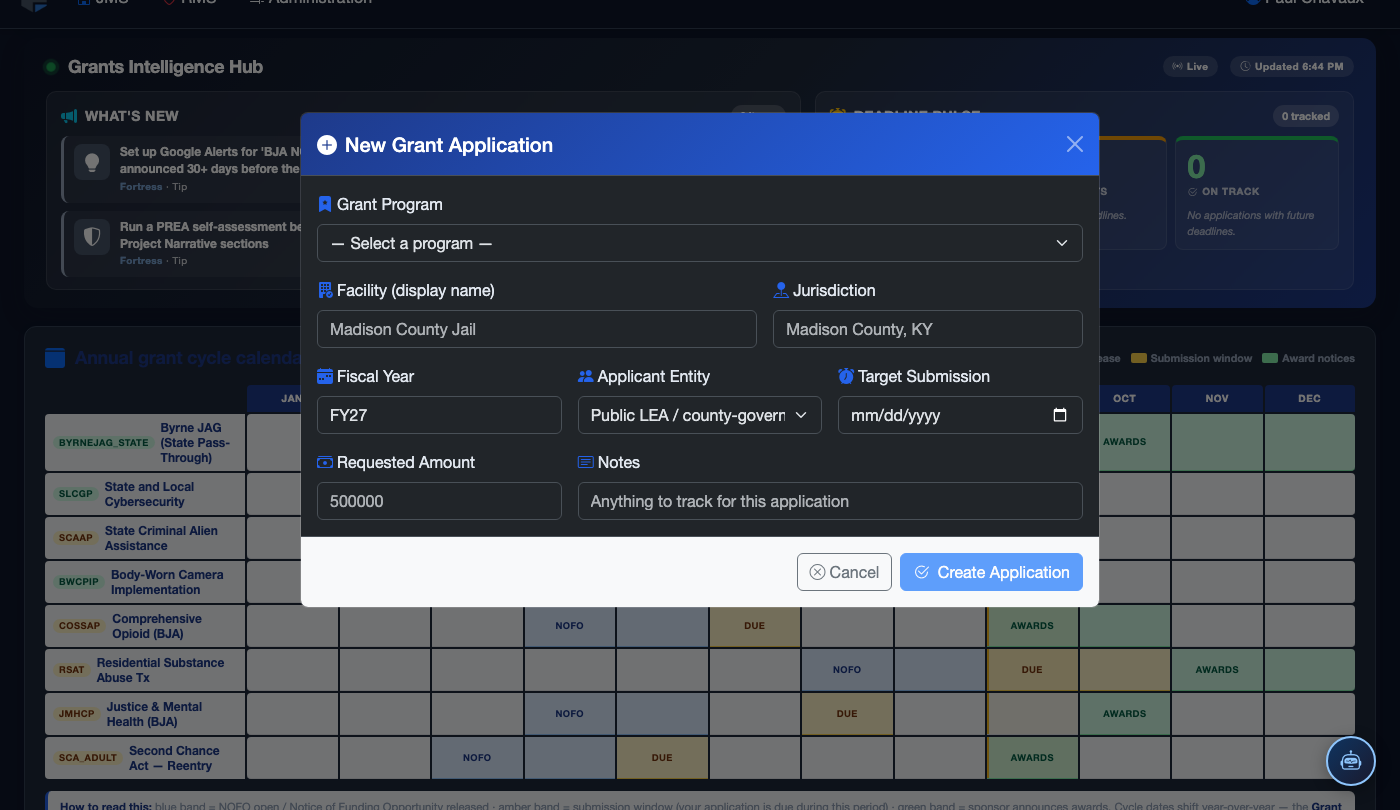Click the Award notices legend swatch
The width and height of the screenshot is (1400, 810).
[1270, 358]
